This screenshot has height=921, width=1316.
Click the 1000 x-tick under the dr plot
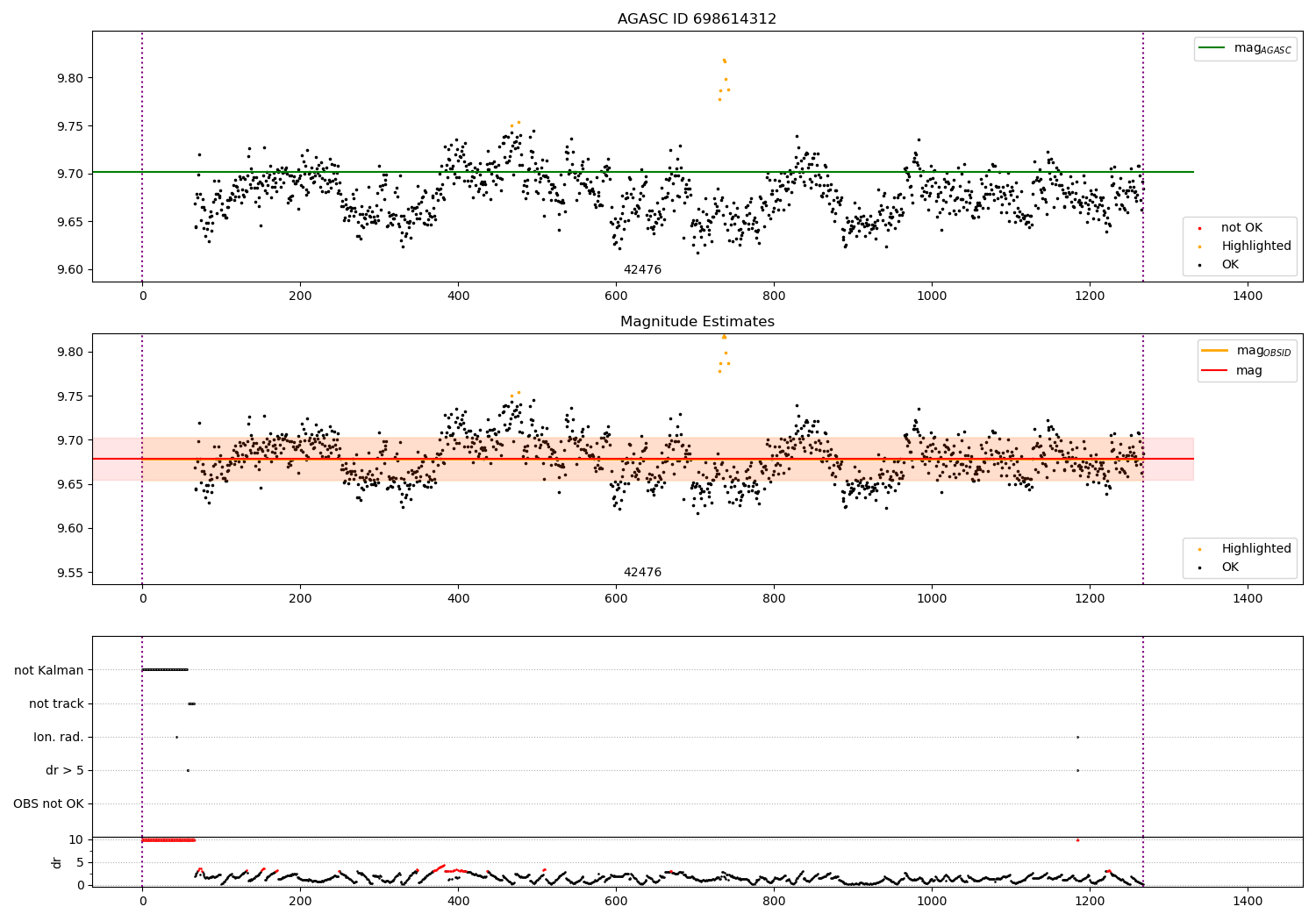(932, 901)
